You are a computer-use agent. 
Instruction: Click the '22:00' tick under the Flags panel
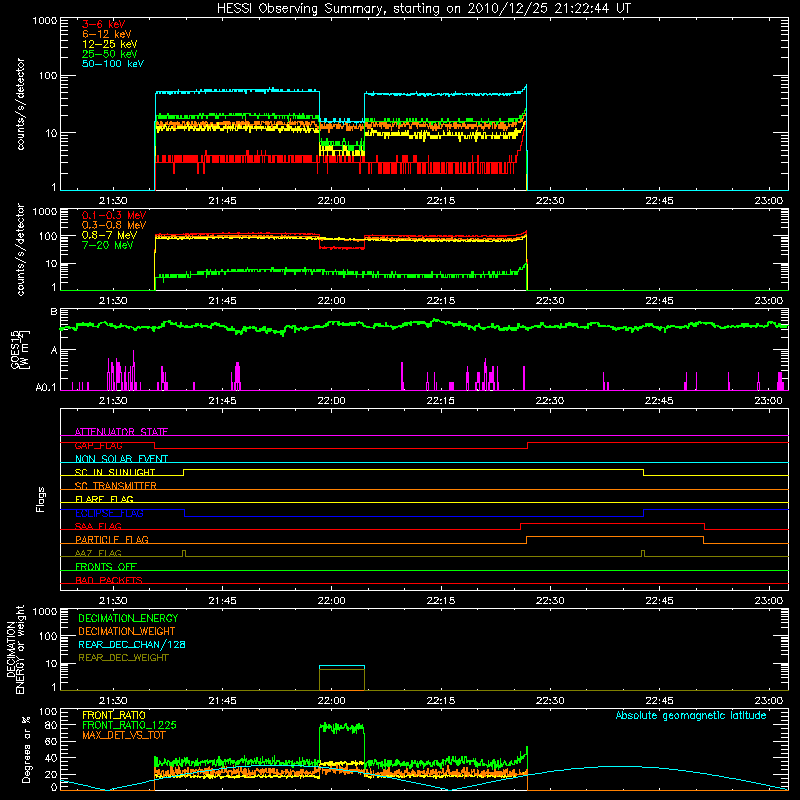tap(332, 601)
